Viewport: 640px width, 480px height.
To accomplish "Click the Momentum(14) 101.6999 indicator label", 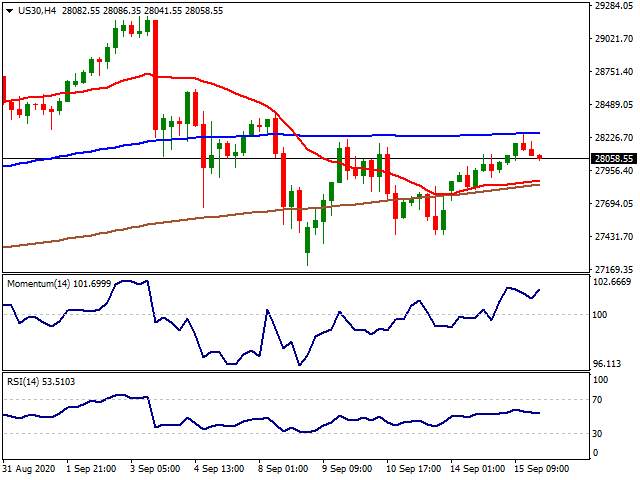I will pos(59,283).
